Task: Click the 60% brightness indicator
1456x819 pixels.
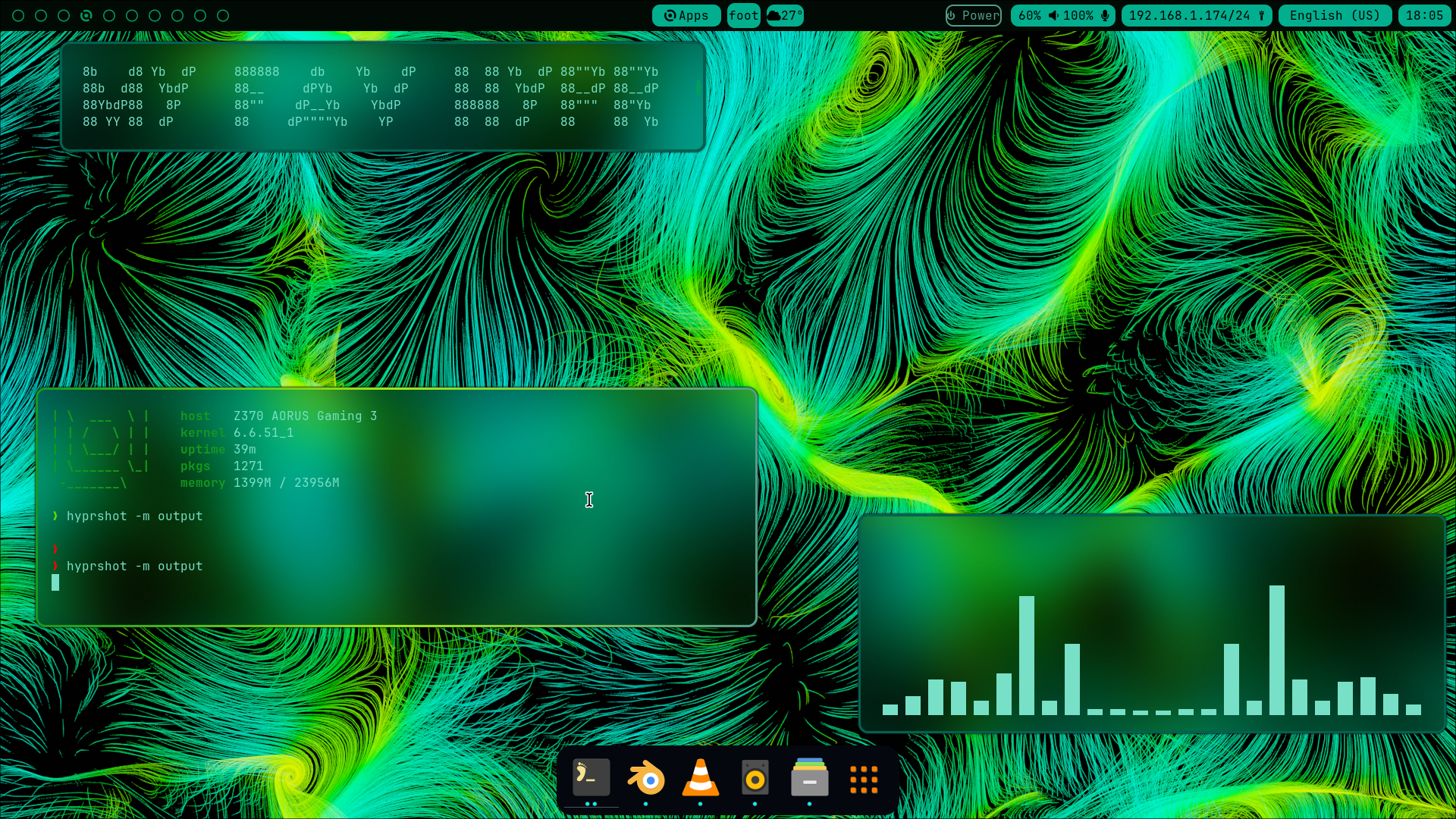Action: coord(1029,15)
